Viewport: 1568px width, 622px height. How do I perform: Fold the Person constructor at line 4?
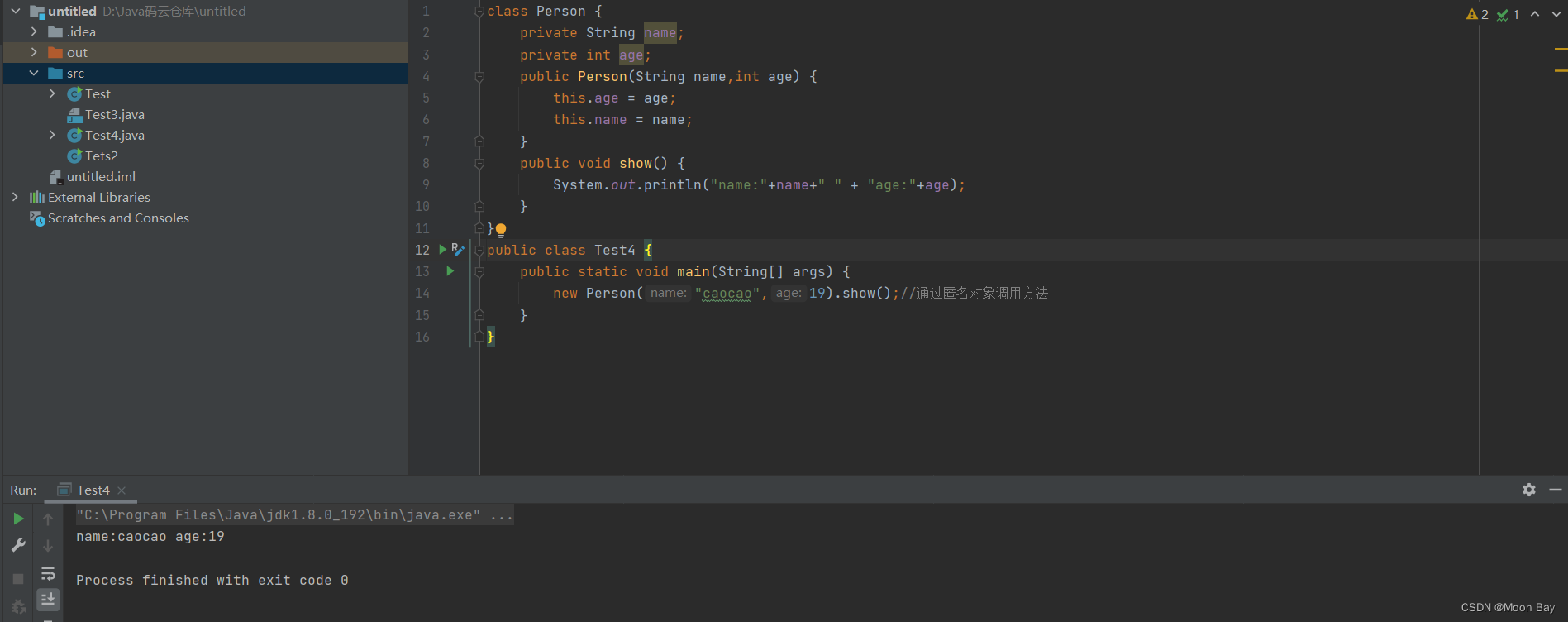[479, 76]
